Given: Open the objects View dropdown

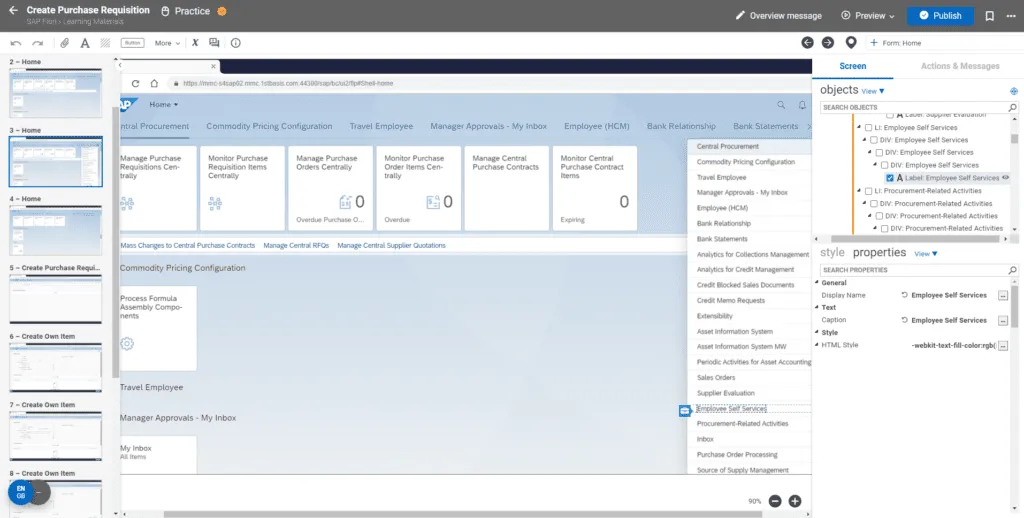Looking at the screenshot, I should tap(873, 91).
